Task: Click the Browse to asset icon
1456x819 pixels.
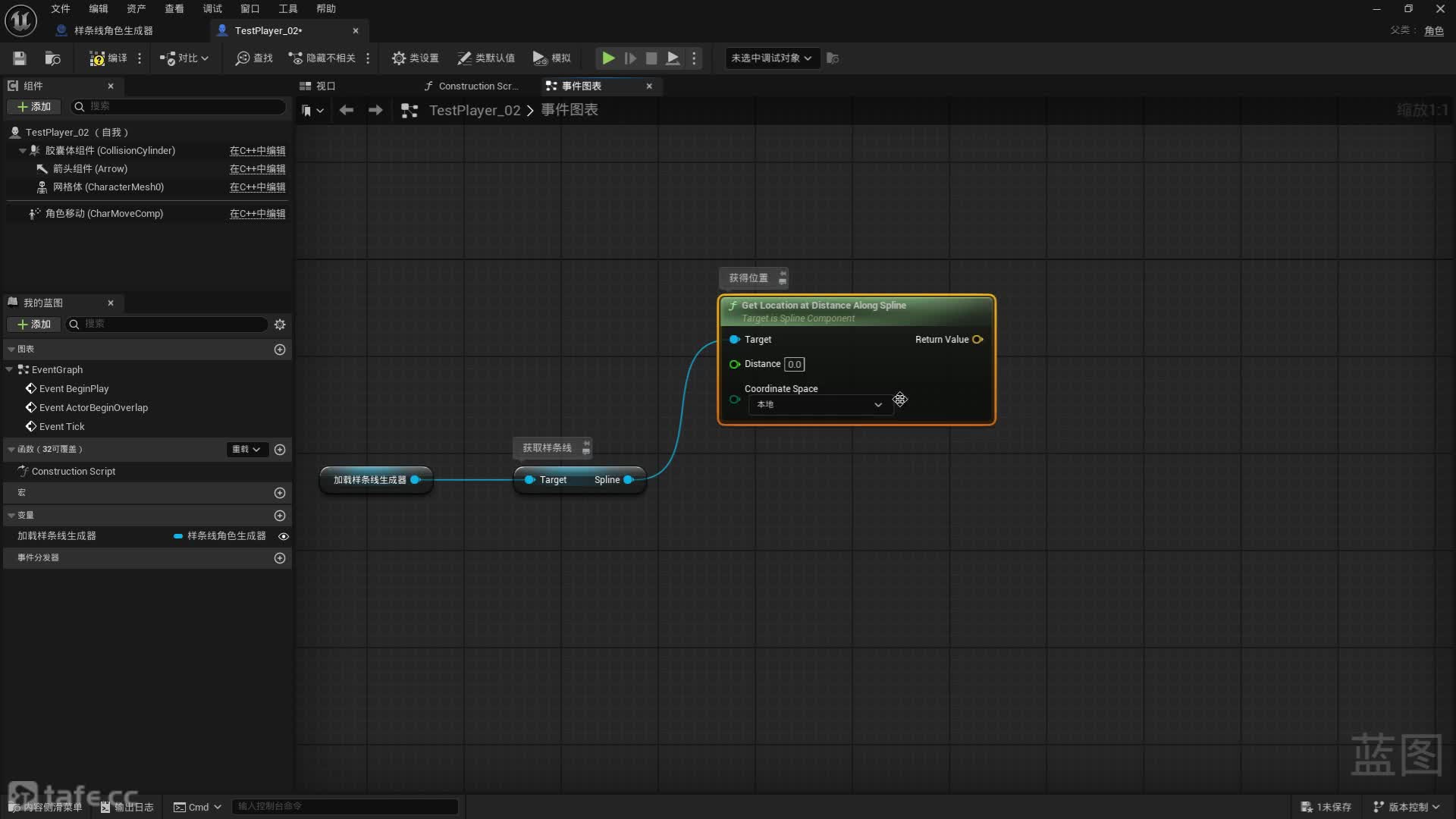Action: point(52,58)
